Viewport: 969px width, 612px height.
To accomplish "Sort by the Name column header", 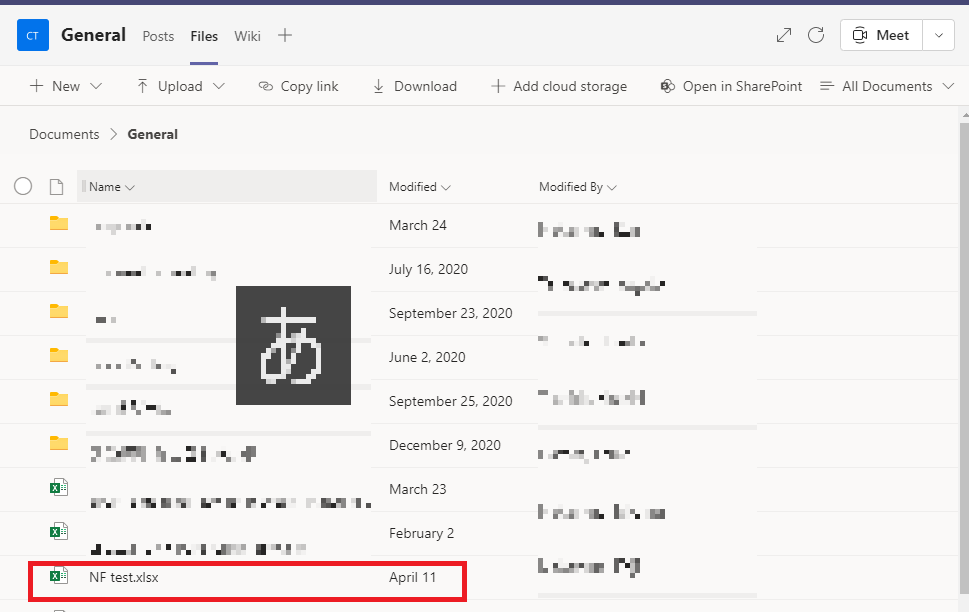I will [x=227, y=187].
